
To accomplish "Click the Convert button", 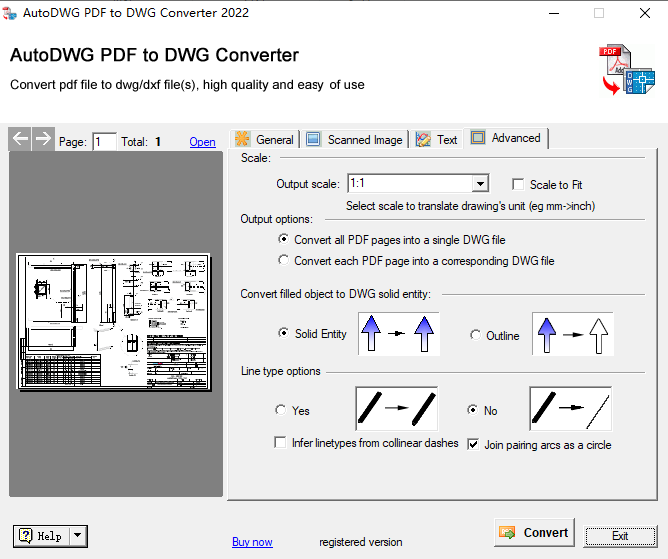I will (534, 533).
